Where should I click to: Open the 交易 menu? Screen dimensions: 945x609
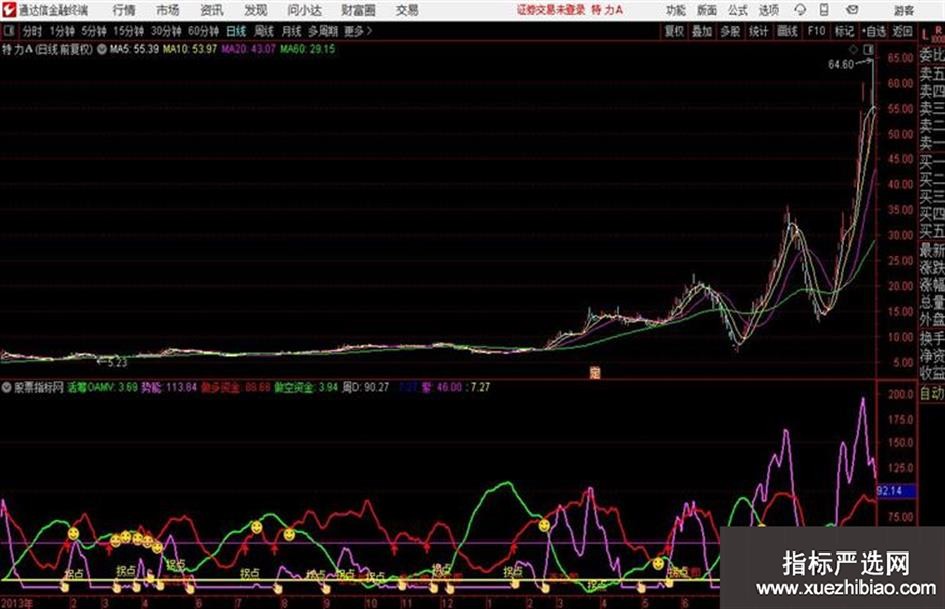click(407, 10)
